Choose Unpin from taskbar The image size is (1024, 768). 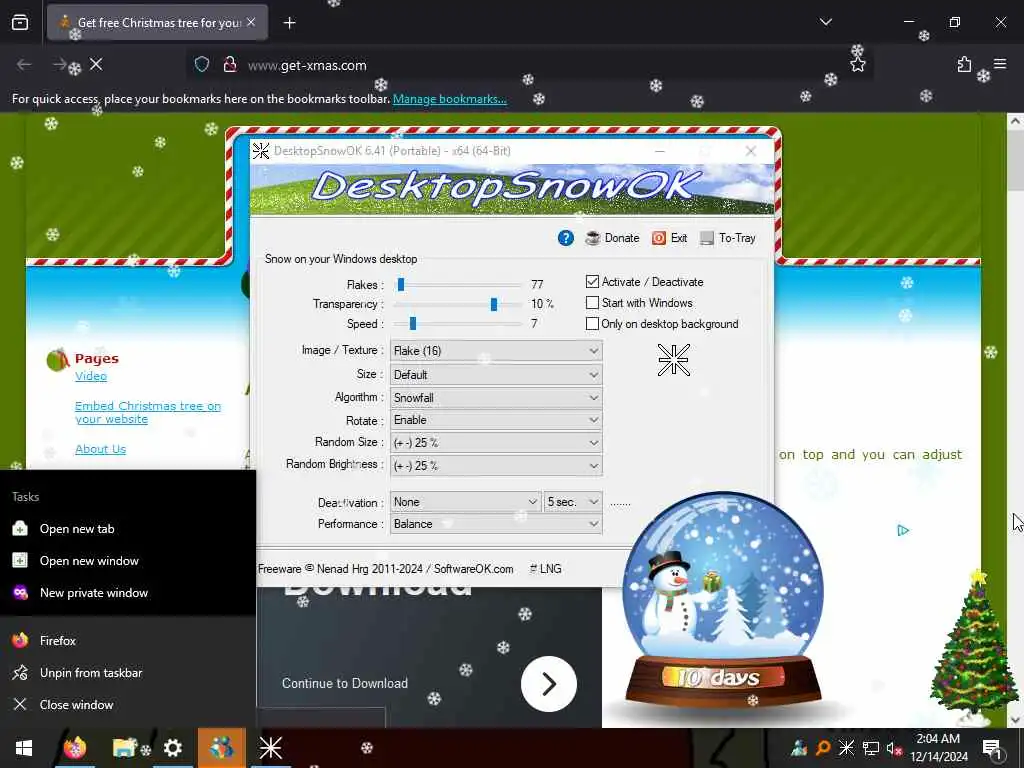(x=128, y=673)
